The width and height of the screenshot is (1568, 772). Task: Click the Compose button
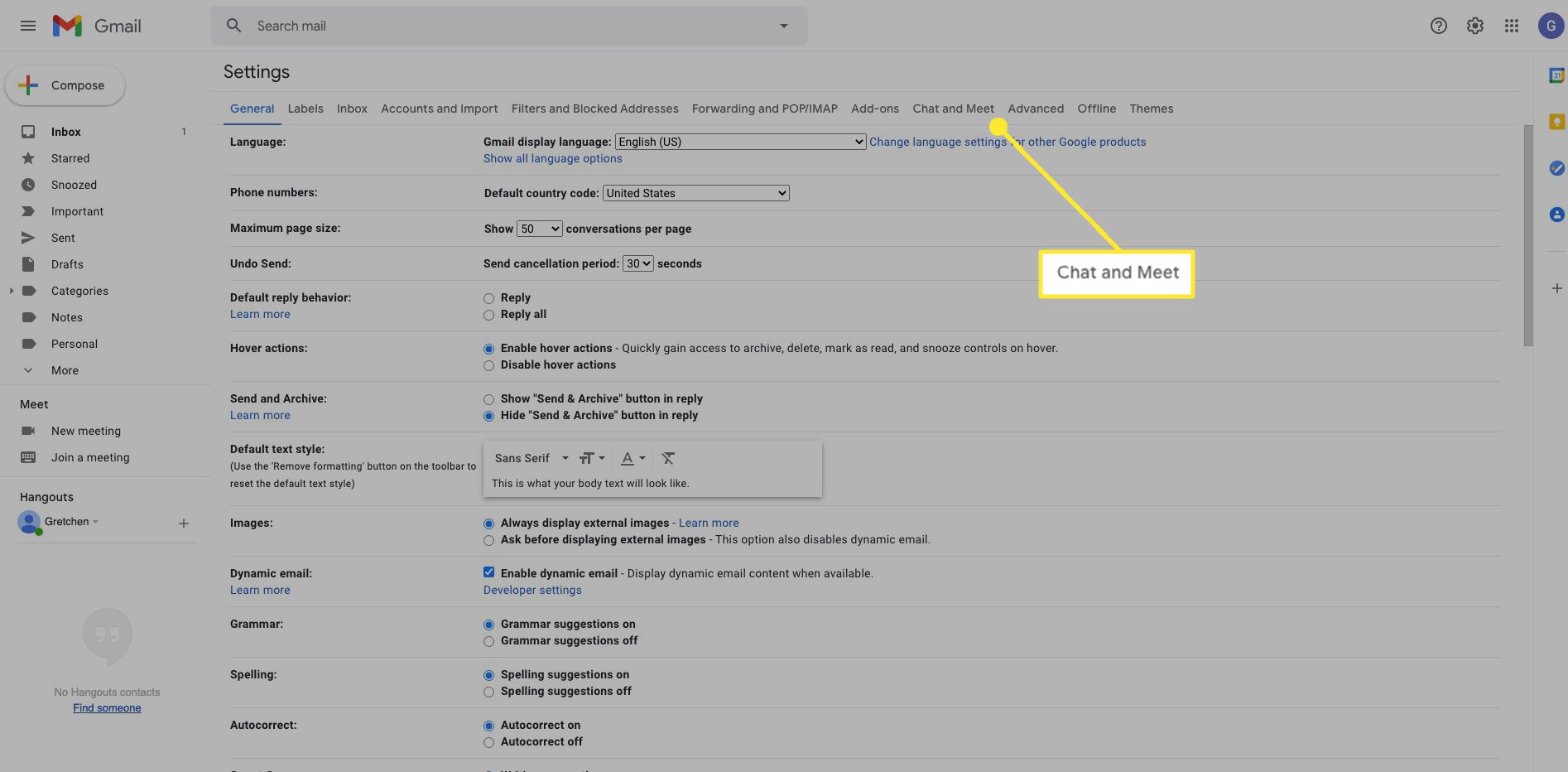point(65,85)
